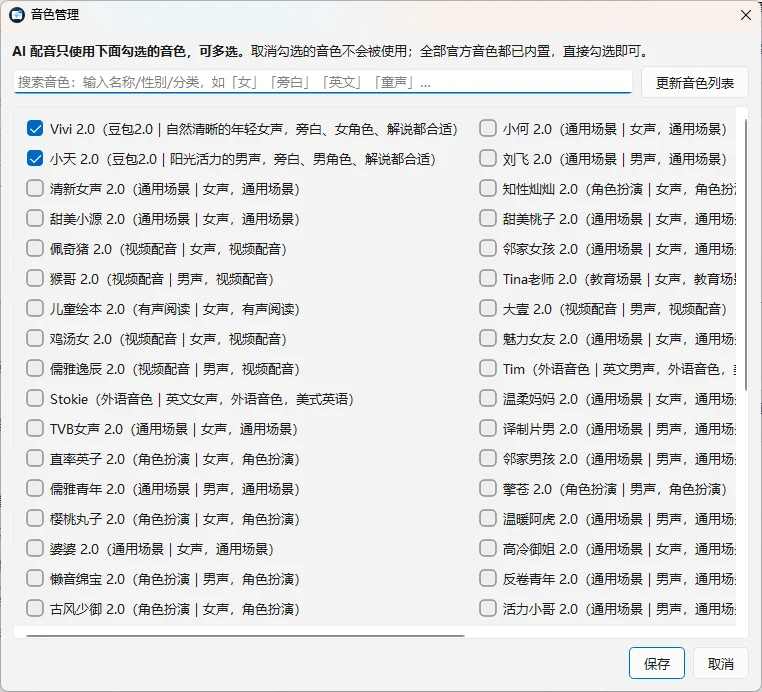Click the 搜索音色 search field
This screenshot has height=692, width=762.
point(323,82)
